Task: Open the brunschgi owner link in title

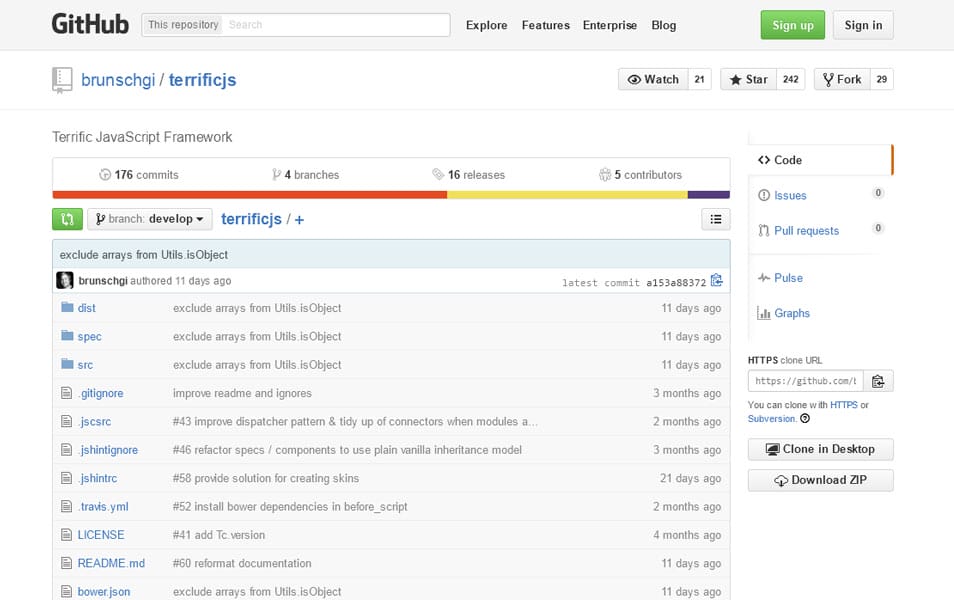Action: click(x=118, y=80)
